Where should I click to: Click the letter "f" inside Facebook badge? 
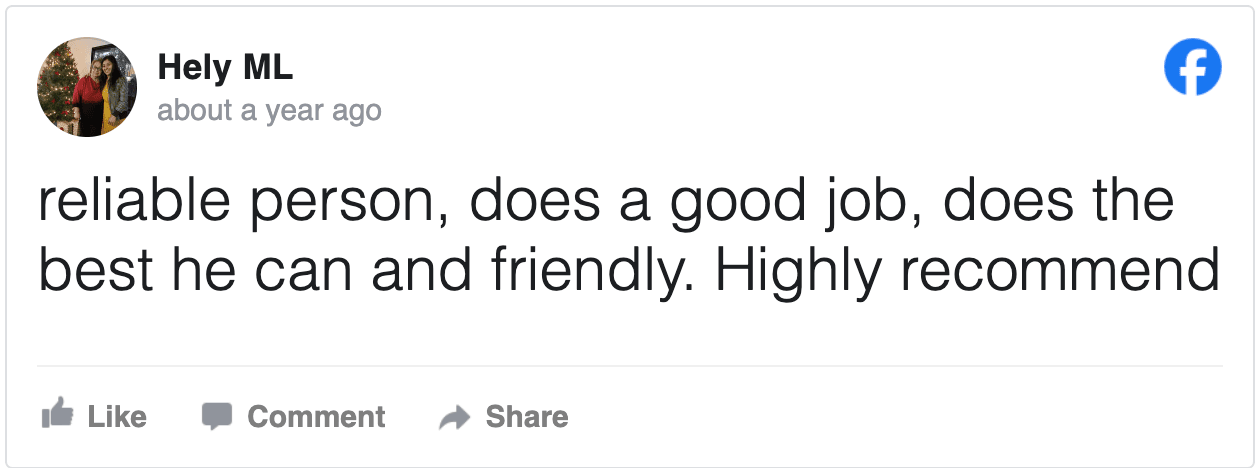[x=1196, y=70]
